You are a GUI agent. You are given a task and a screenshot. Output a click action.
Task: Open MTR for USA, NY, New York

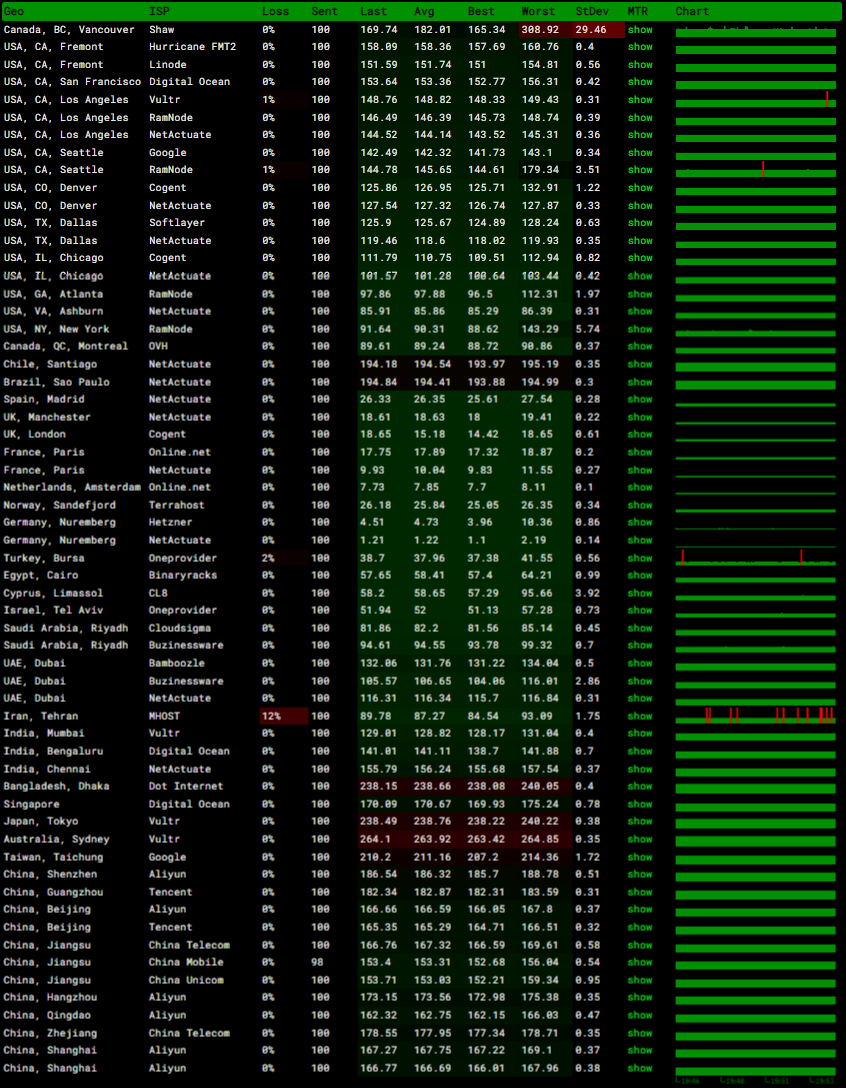[640, 329]
